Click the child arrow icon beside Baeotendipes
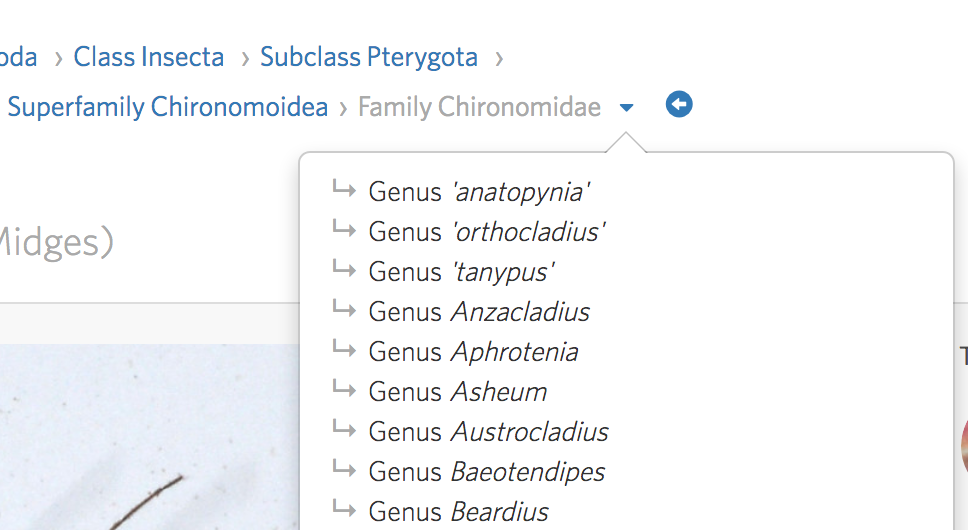Viewport: 968px width, 530px height. coord(344,469)
